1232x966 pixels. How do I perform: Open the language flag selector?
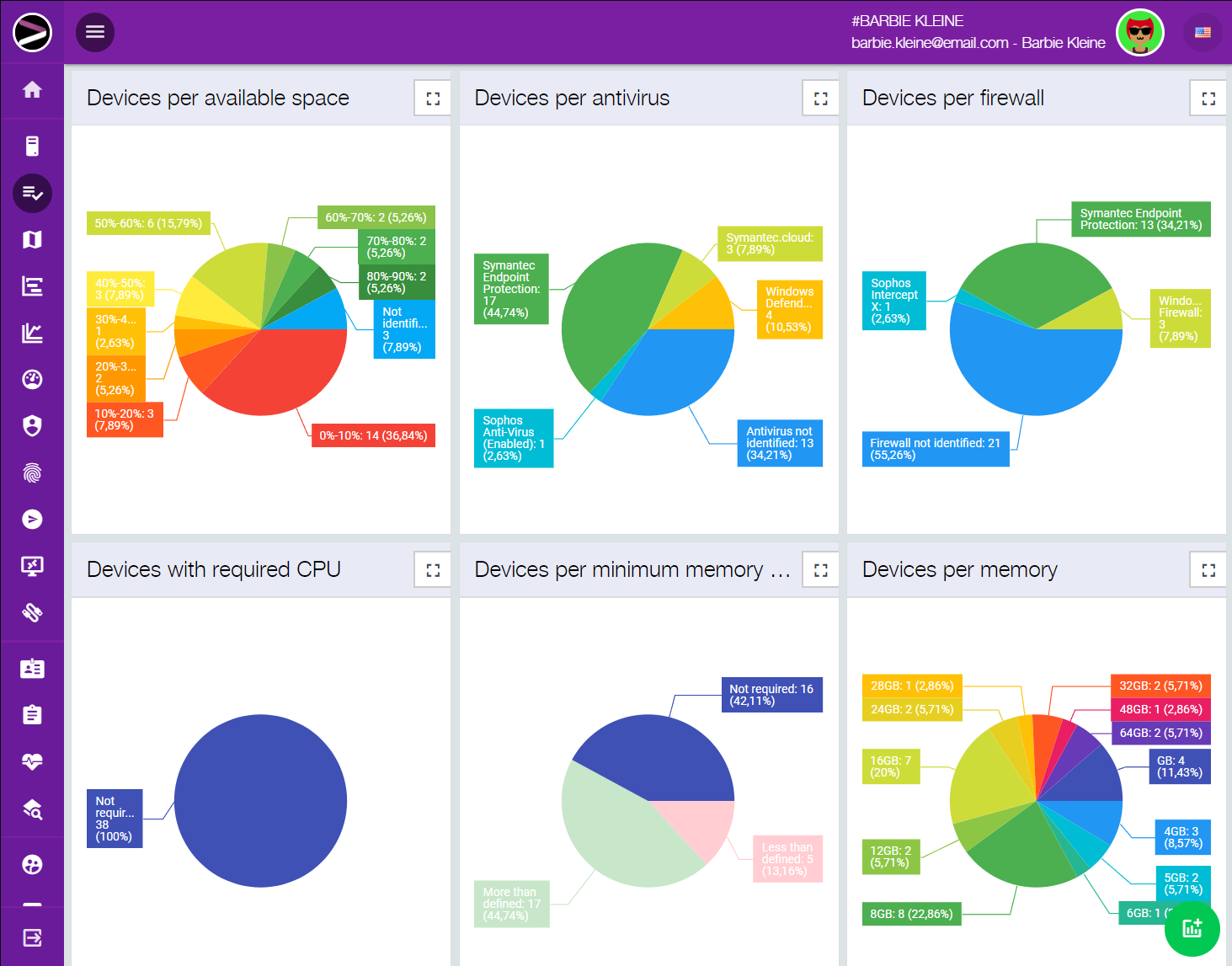pos(1203,33)
